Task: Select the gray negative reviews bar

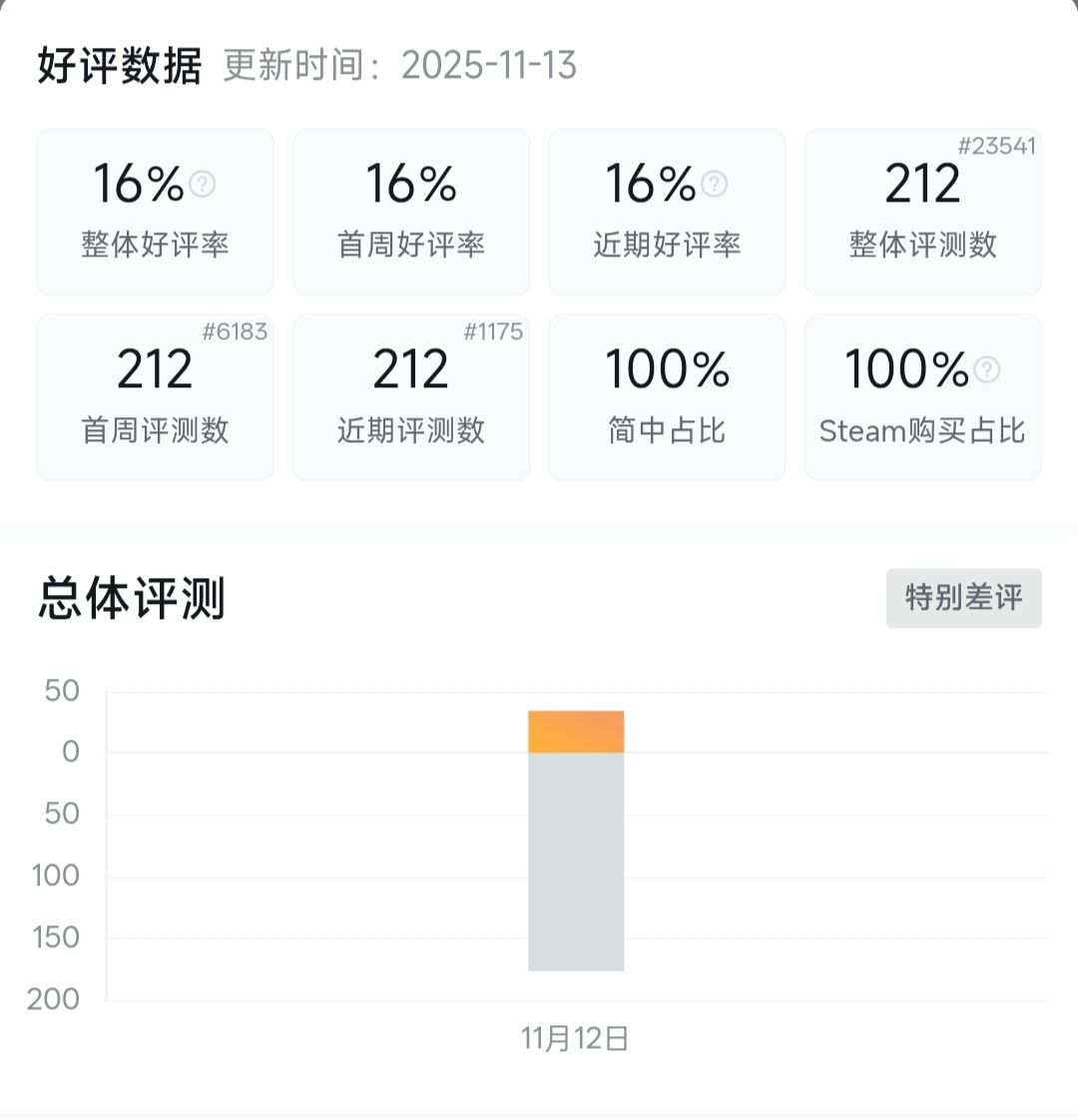Action: click(x=576, y=861)
